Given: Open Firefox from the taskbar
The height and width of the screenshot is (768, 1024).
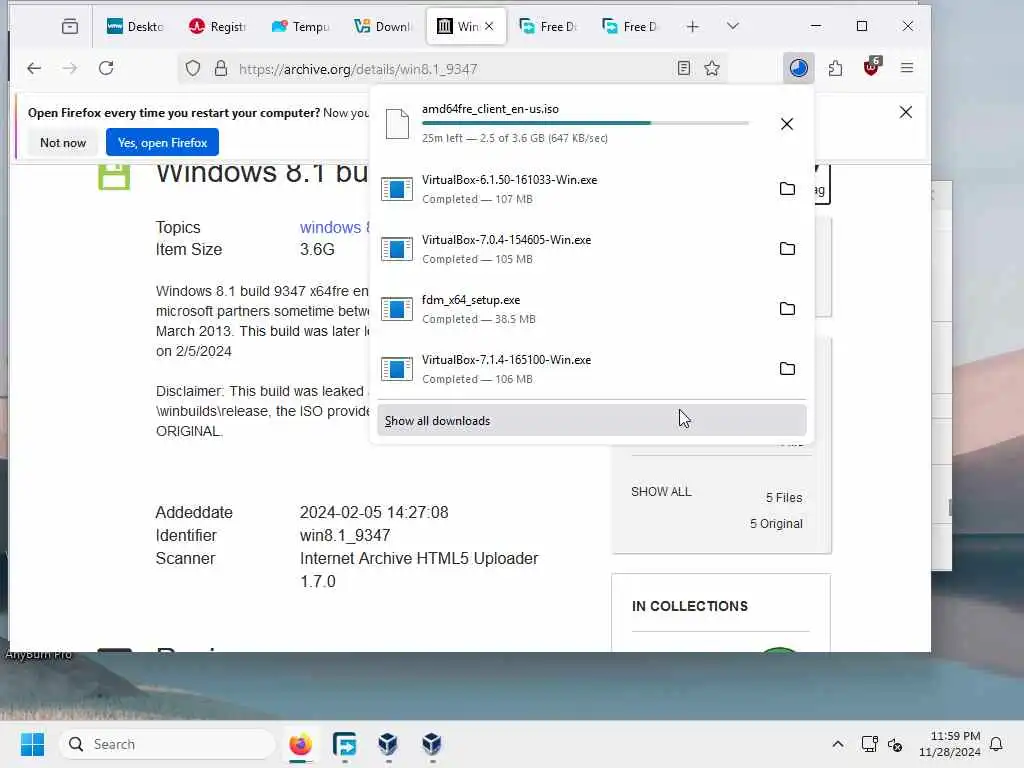Looking at the screenshot, I should [x=300, y=744].
